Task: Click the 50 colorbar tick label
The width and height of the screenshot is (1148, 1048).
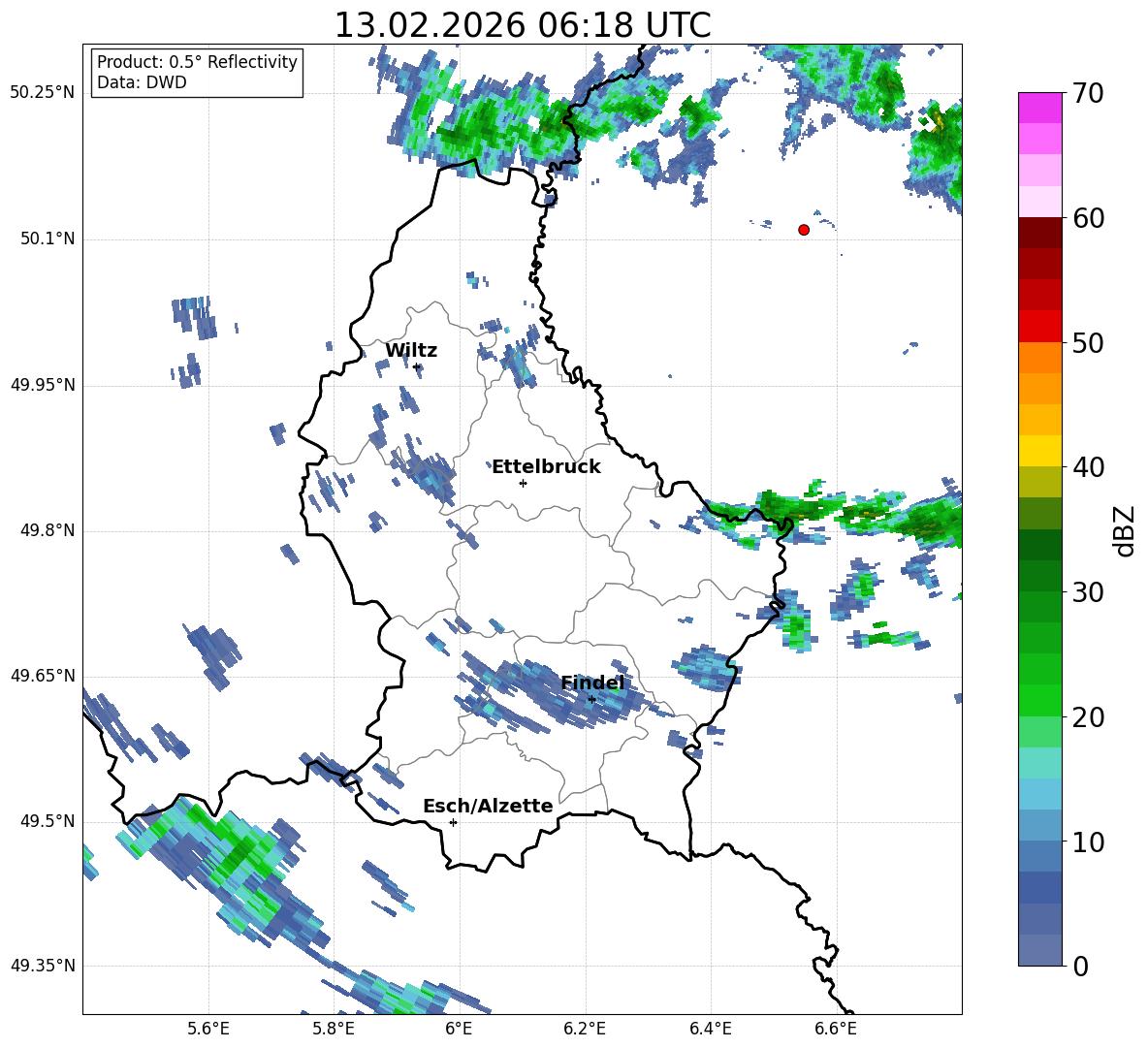Action: [x=1088, y=343]
